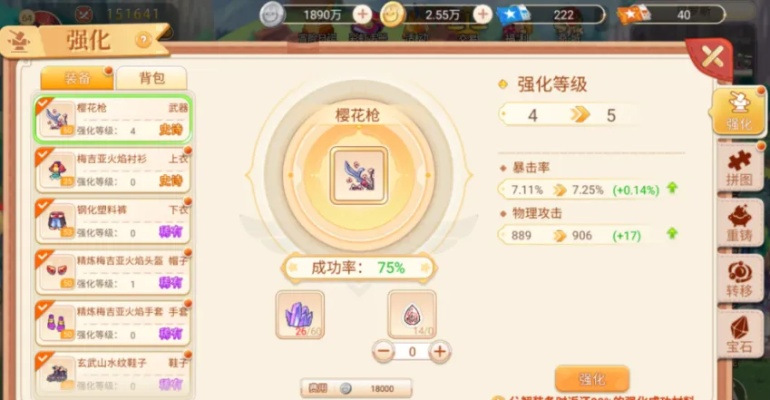
Task: Select 精炼梅吉亚火焰头盔 hat item
Action: click(x=113, y=272)
